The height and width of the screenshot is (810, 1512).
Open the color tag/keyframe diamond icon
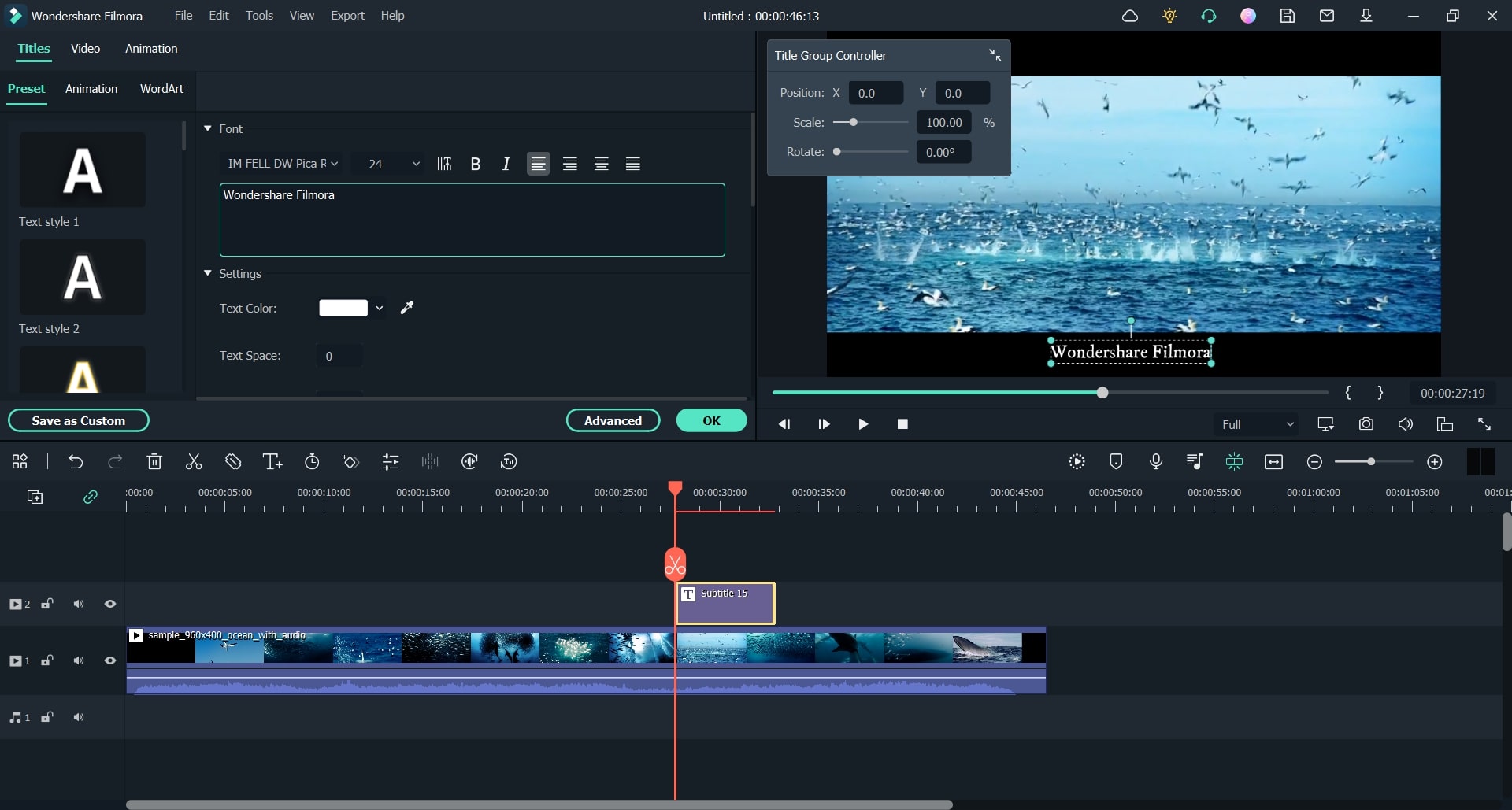351,462
